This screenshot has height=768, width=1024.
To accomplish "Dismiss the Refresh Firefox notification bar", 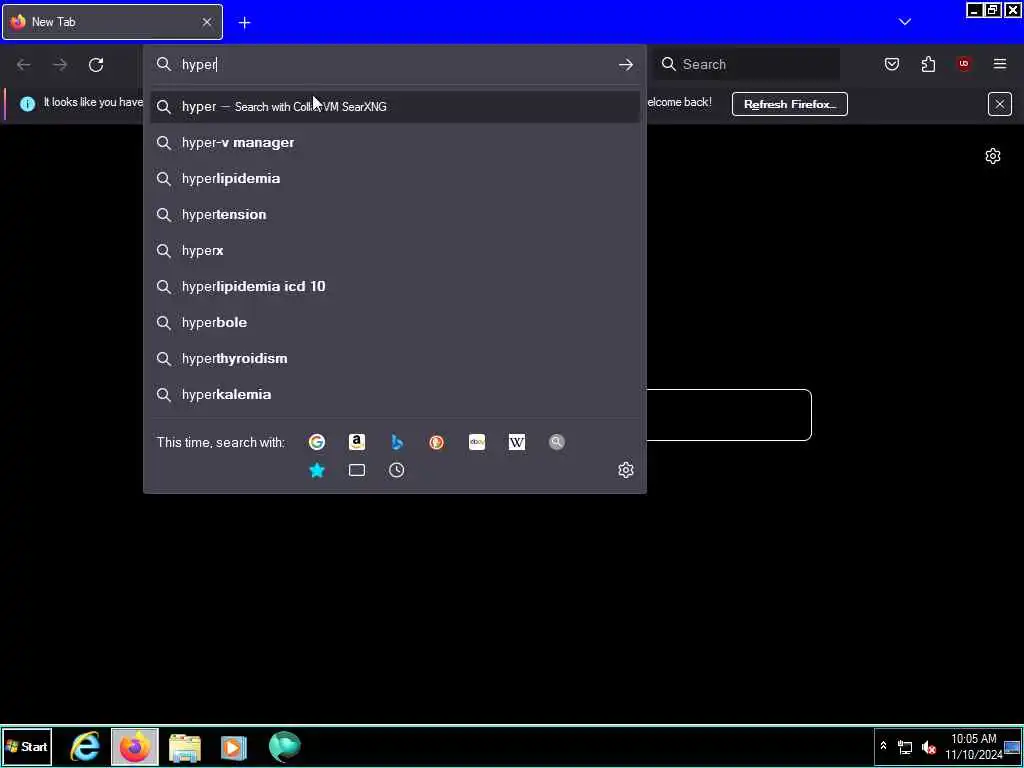I will coord(999,104).
